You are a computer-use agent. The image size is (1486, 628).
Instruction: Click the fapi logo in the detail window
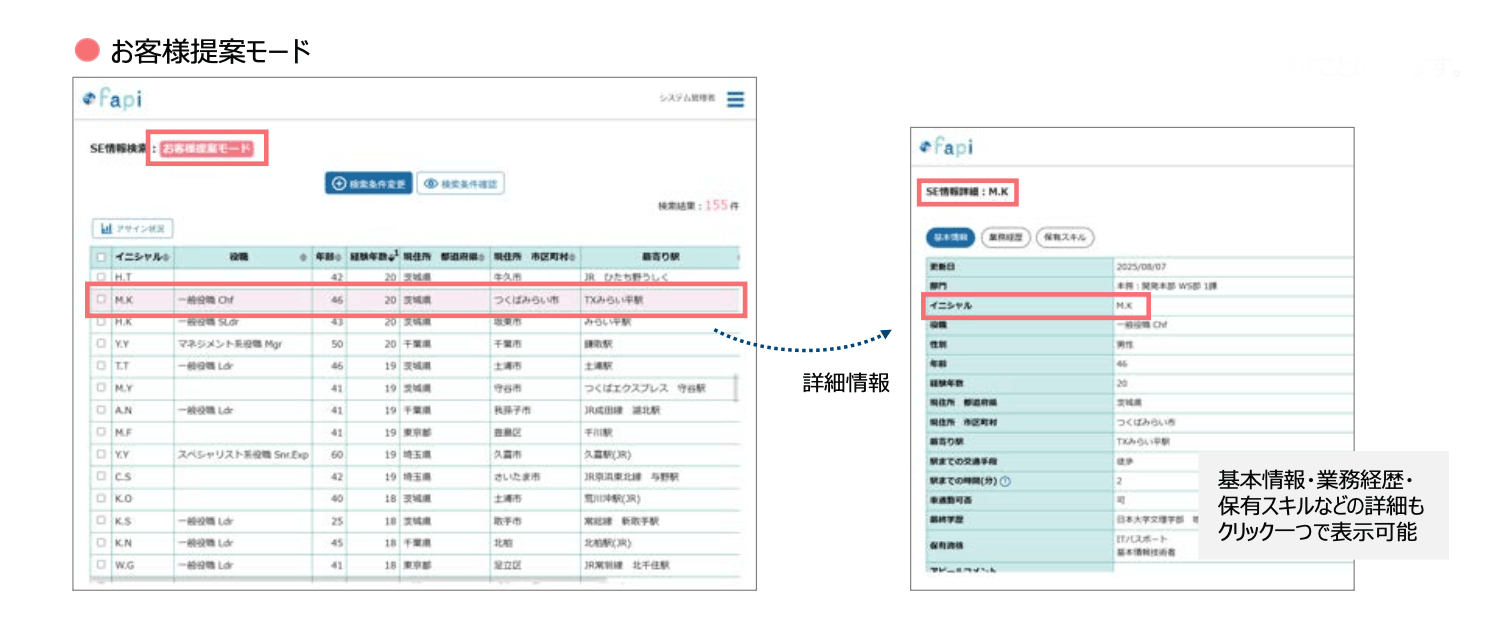point(945,148)
